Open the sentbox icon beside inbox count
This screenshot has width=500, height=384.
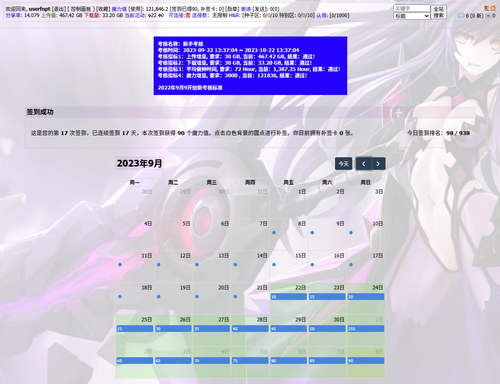[488, 16]
